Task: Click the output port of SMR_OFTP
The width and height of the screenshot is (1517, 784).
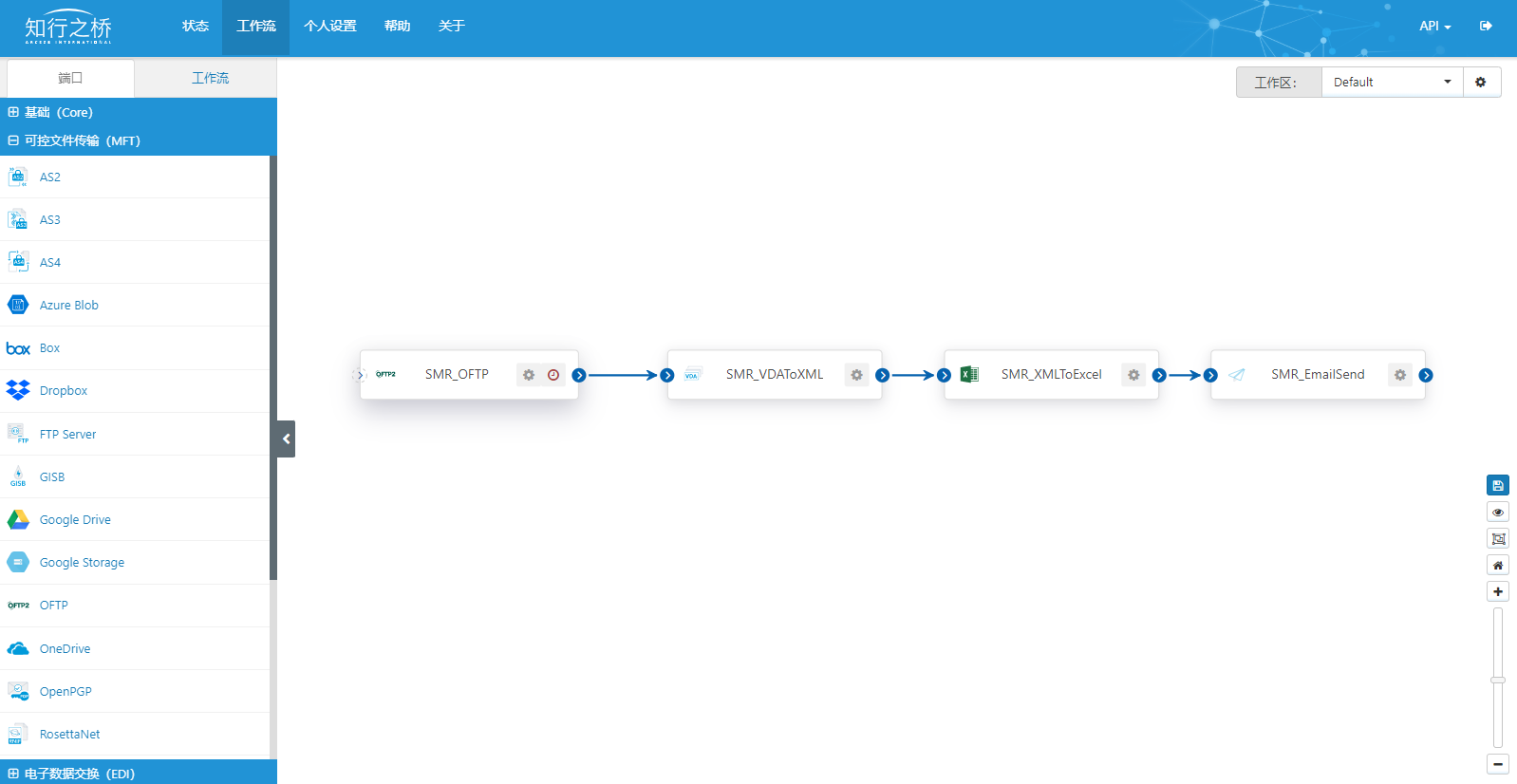Action: pyautogui.click(x=579, y=375)
